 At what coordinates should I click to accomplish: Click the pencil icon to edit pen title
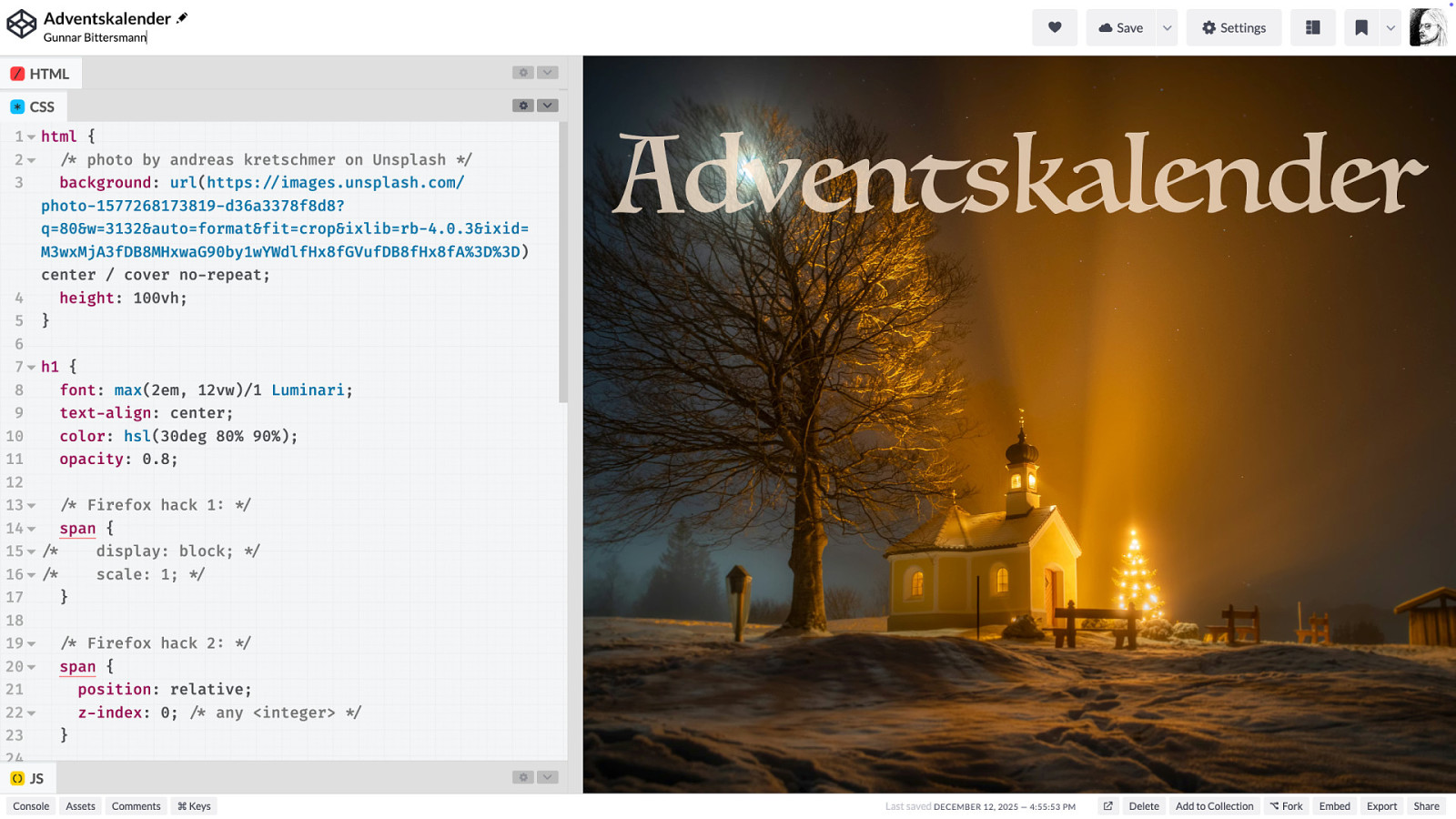click(x=182, y=18)
